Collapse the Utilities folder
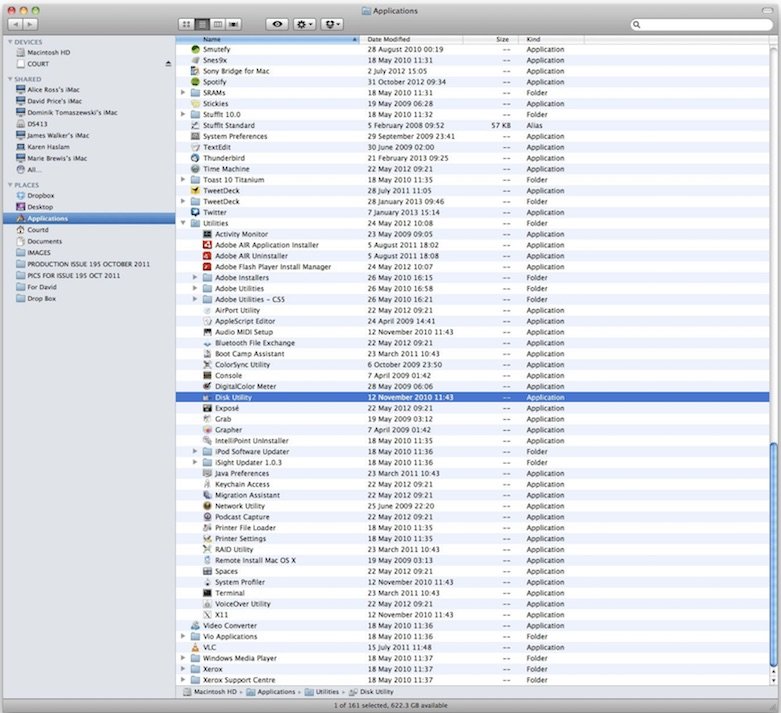The height and width of the screenshot is (713, 781). tap(183, 223)
